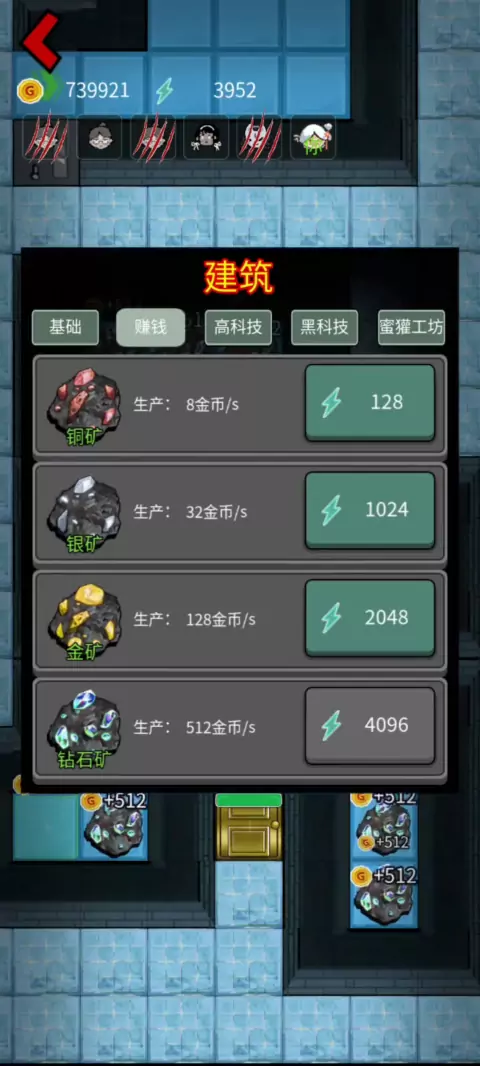Tap the glasses granny character avatar

point(99,137)
